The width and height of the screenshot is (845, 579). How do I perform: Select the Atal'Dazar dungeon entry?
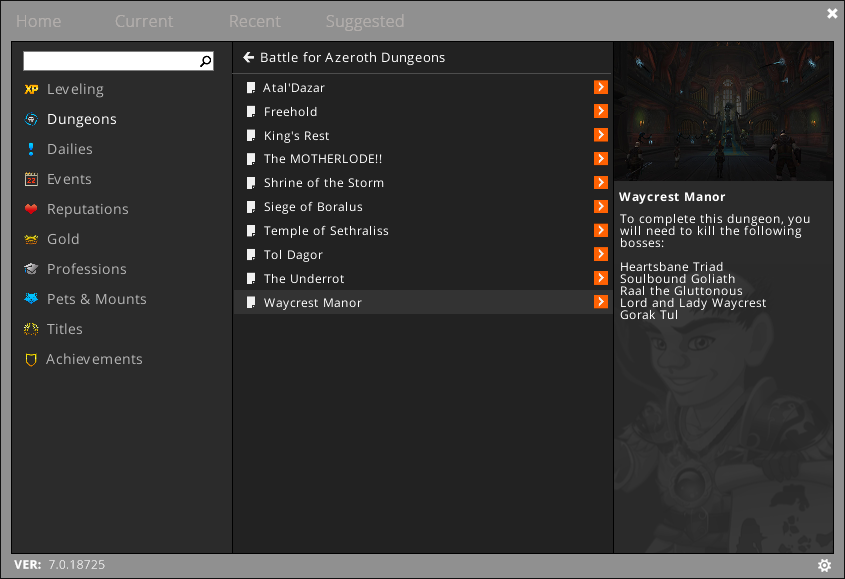pyautogui.click(x=422, y=88)
